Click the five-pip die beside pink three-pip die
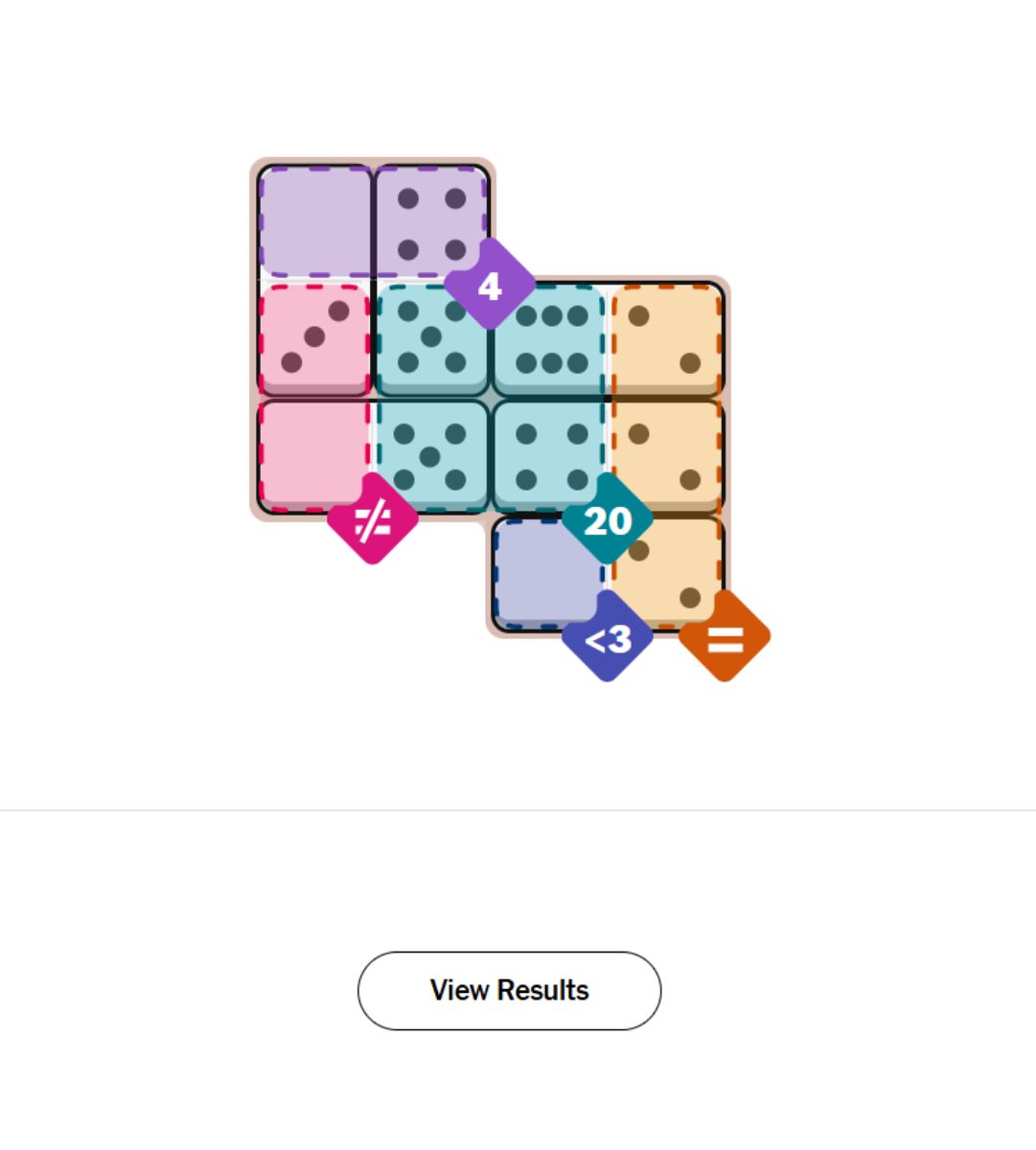 pyautogui.click(x=431, y=338)
